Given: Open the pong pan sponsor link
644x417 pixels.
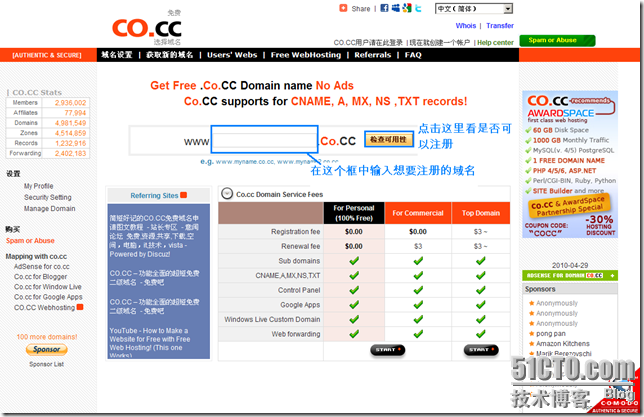Looking at the screenshot, I should 550,334.
